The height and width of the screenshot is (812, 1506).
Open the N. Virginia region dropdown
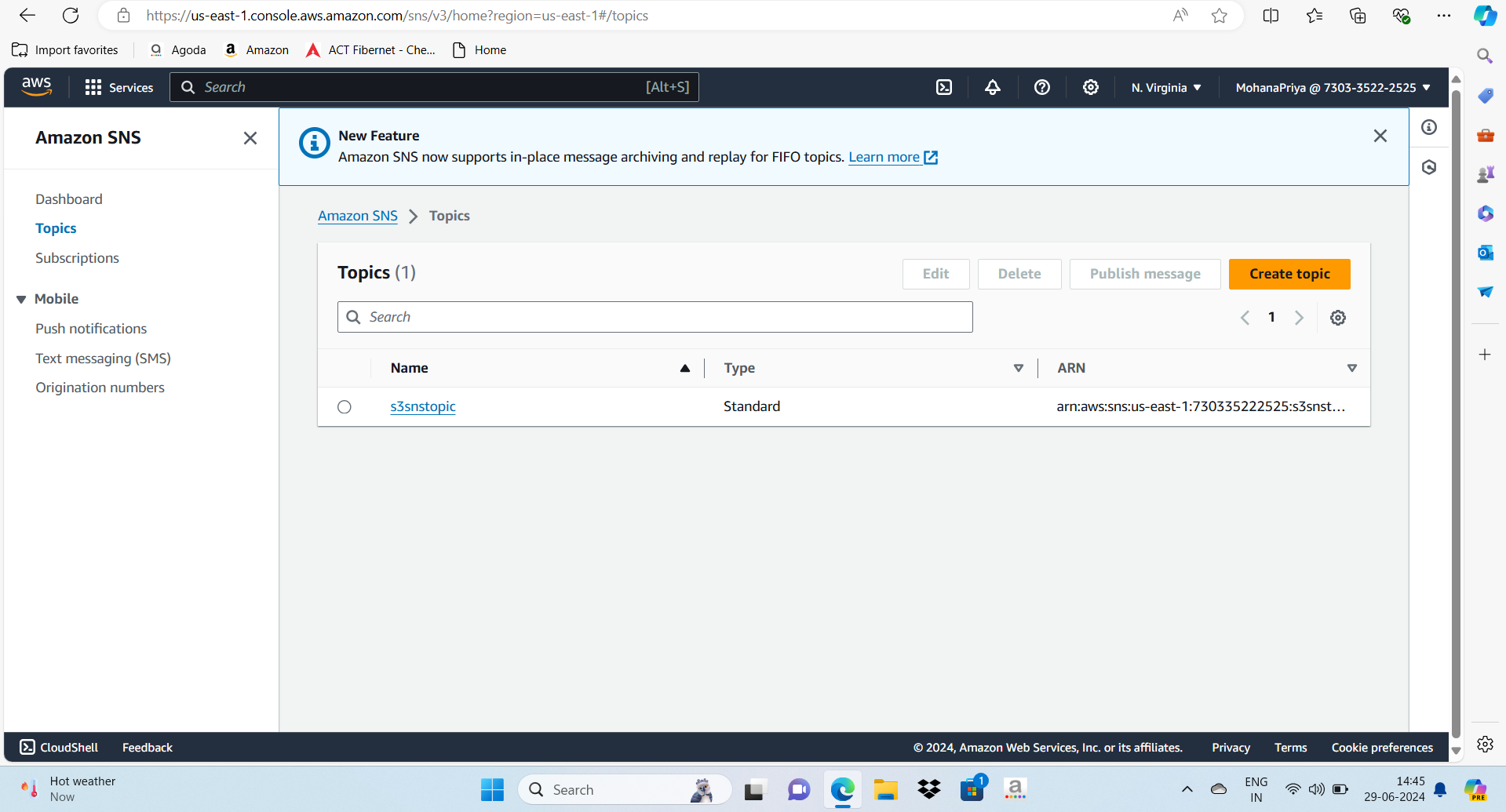(x=1166, y=88)
